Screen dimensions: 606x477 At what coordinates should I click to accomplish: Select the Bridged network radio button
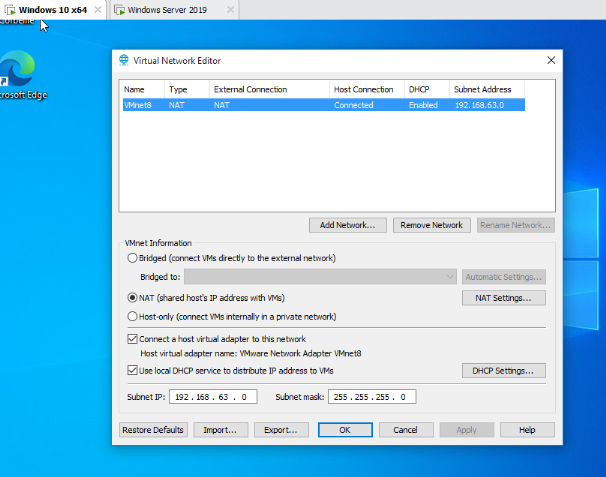click(x=133, y=258)
